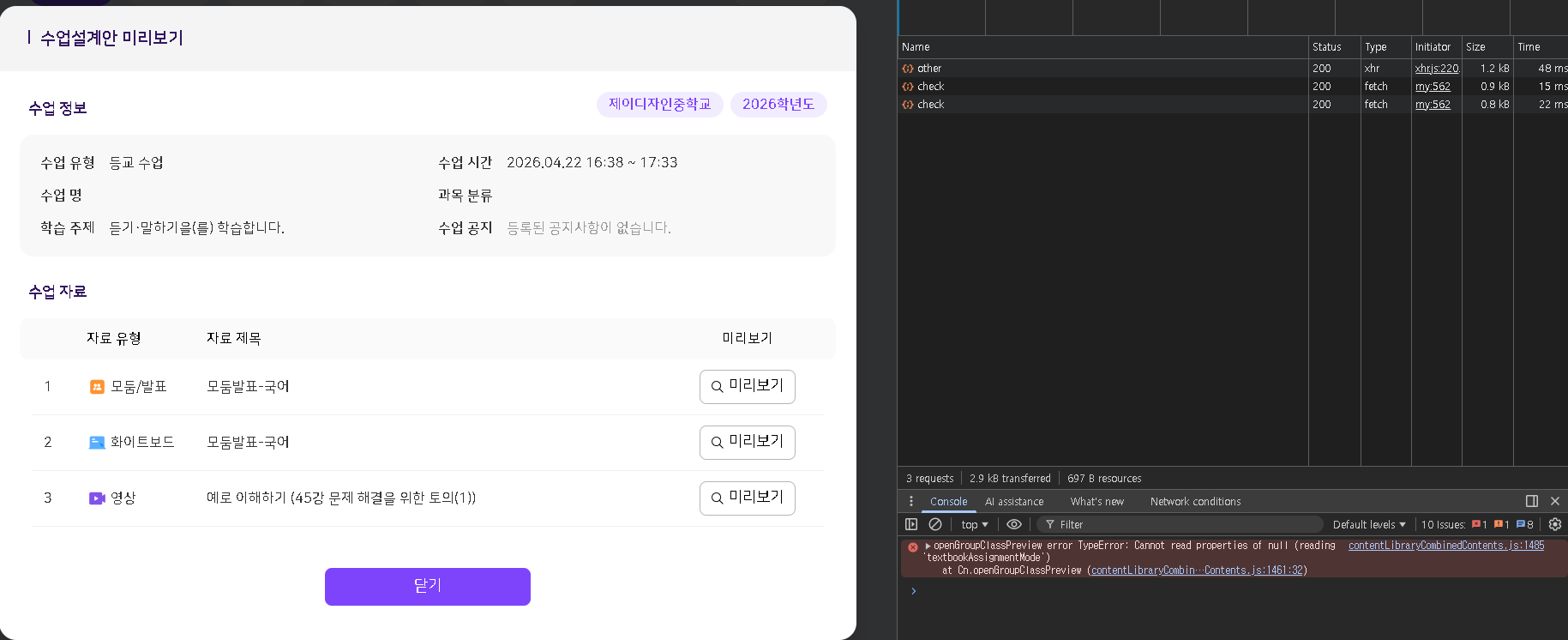Expand the openGroupClassPreview error message
Viewport: 1568px width, 640px height.
point(928,546)
